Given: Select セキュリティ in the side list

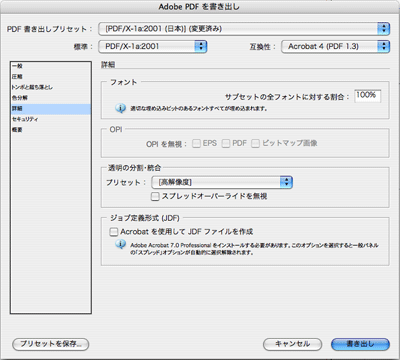Looking at the screenshot, I should (x=51, y=119).
